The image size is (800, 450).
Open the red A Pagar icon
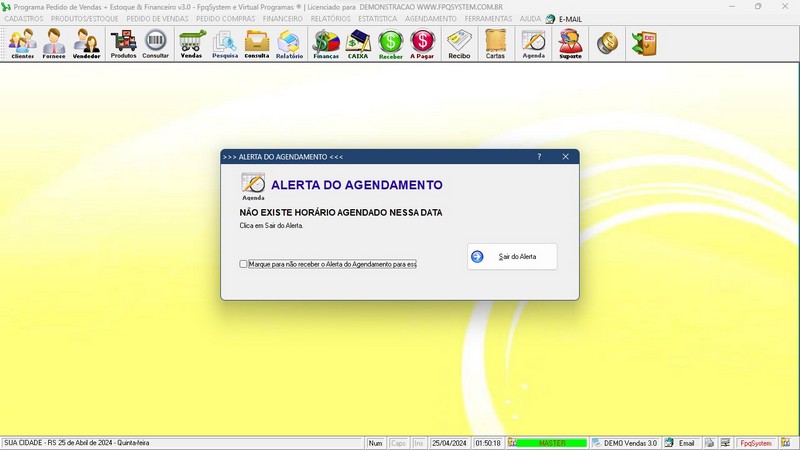coord(422,44)
